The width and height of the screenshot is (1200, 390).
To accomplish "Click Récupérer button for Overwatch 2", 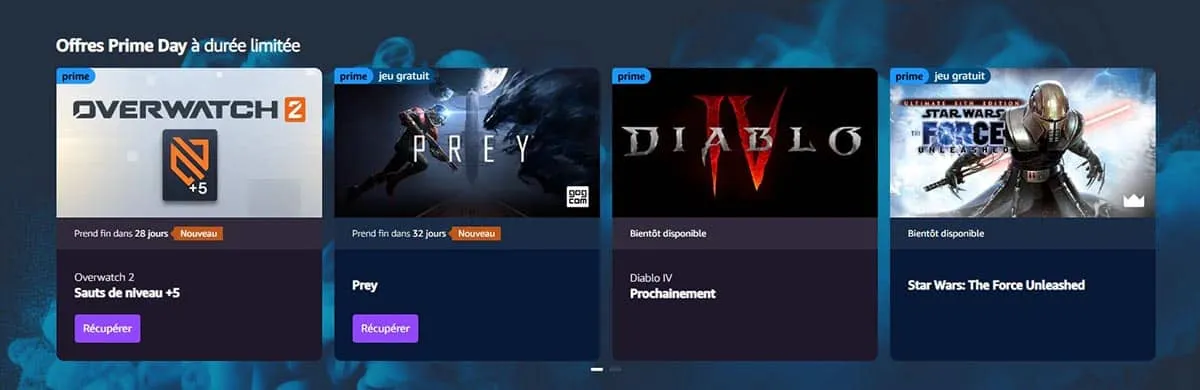I will (x=107, y=328).
